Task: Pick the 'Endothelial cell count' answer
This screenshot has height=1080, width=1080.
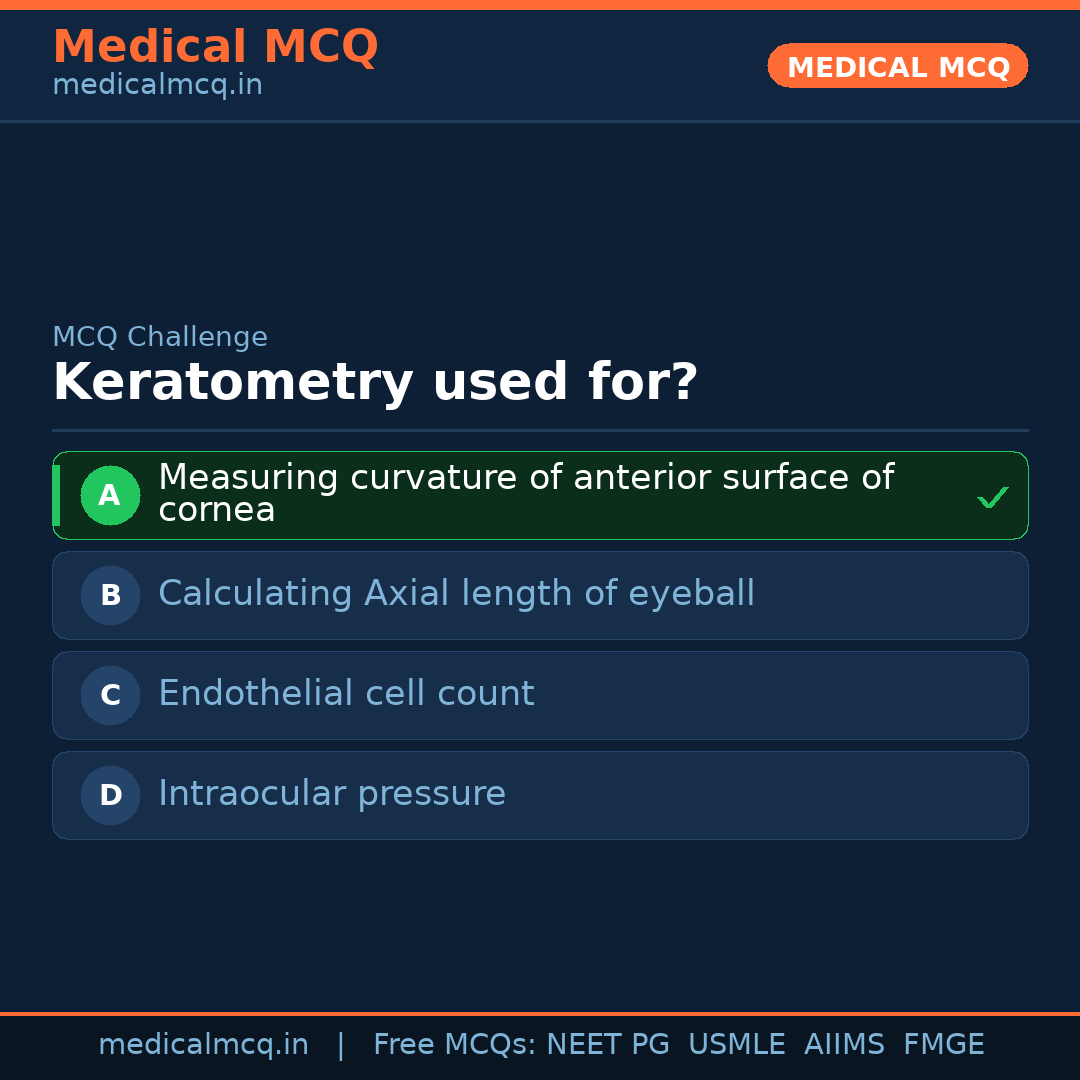Action: pos(346,694)
